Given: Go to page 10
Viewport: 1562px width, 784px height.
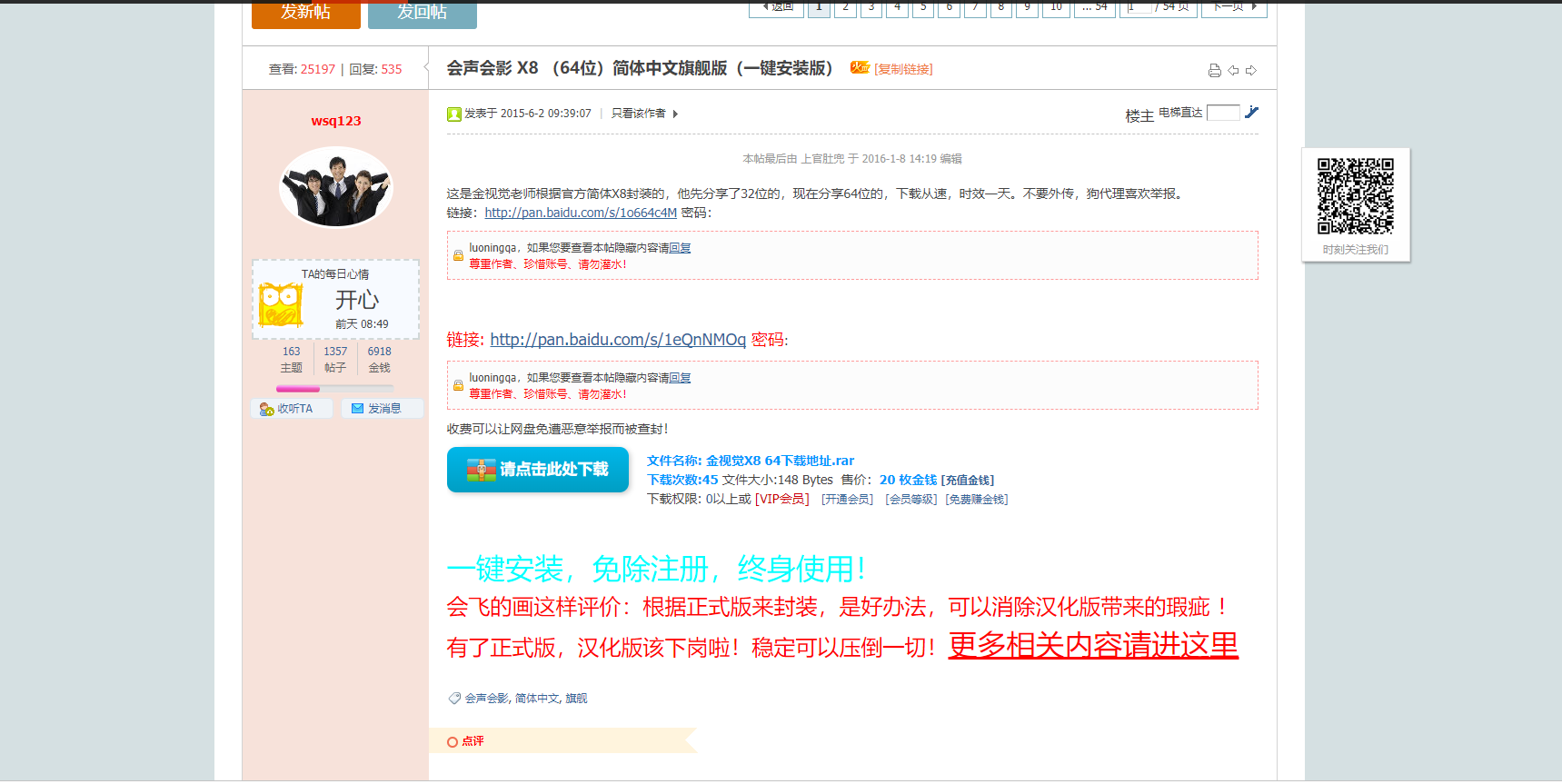Looking at the screenshot, I should point(1056,7).
